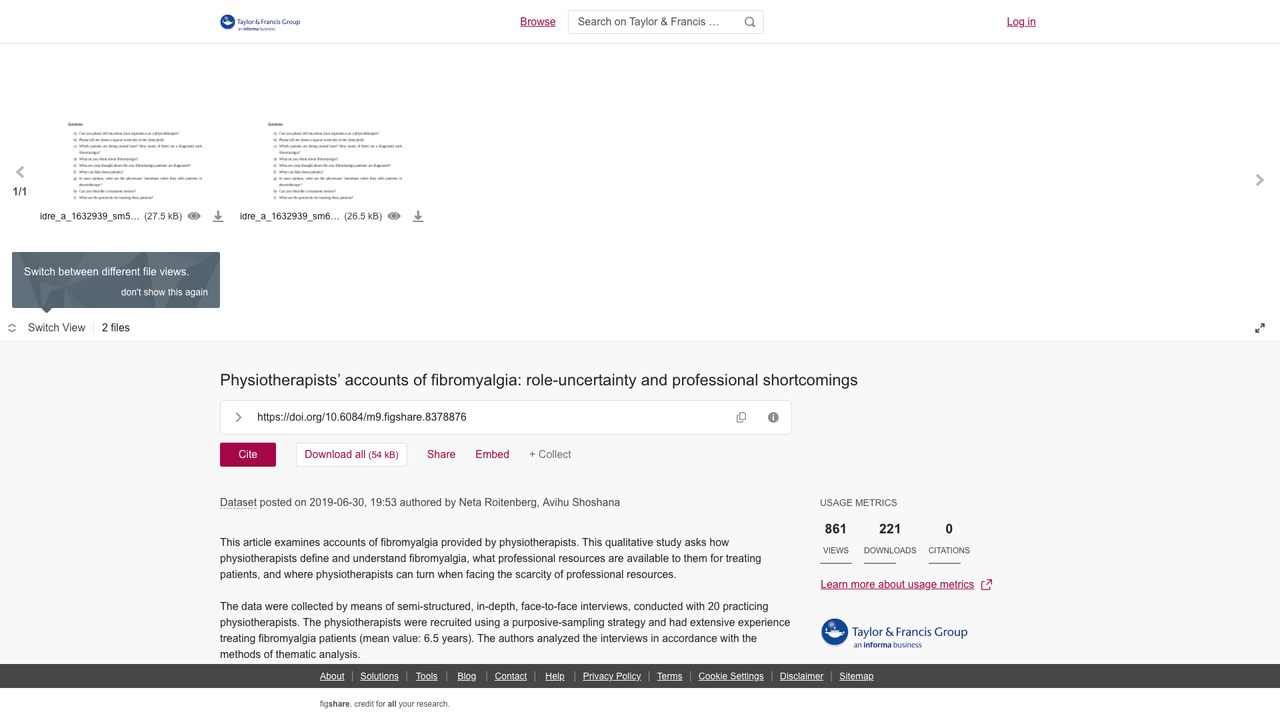Dismiss tooltip with don't show this again

pyautogui.click(x=165, y=292)
